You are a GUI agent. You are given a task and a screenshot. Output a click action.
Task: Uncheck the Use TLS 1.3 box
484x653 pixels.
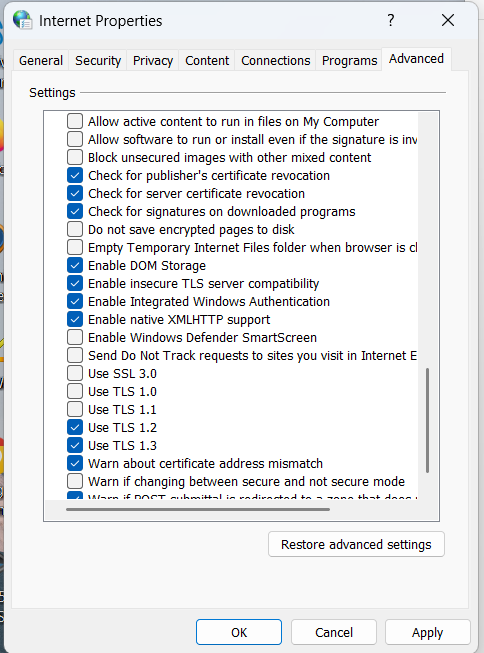tap(75, 445)
